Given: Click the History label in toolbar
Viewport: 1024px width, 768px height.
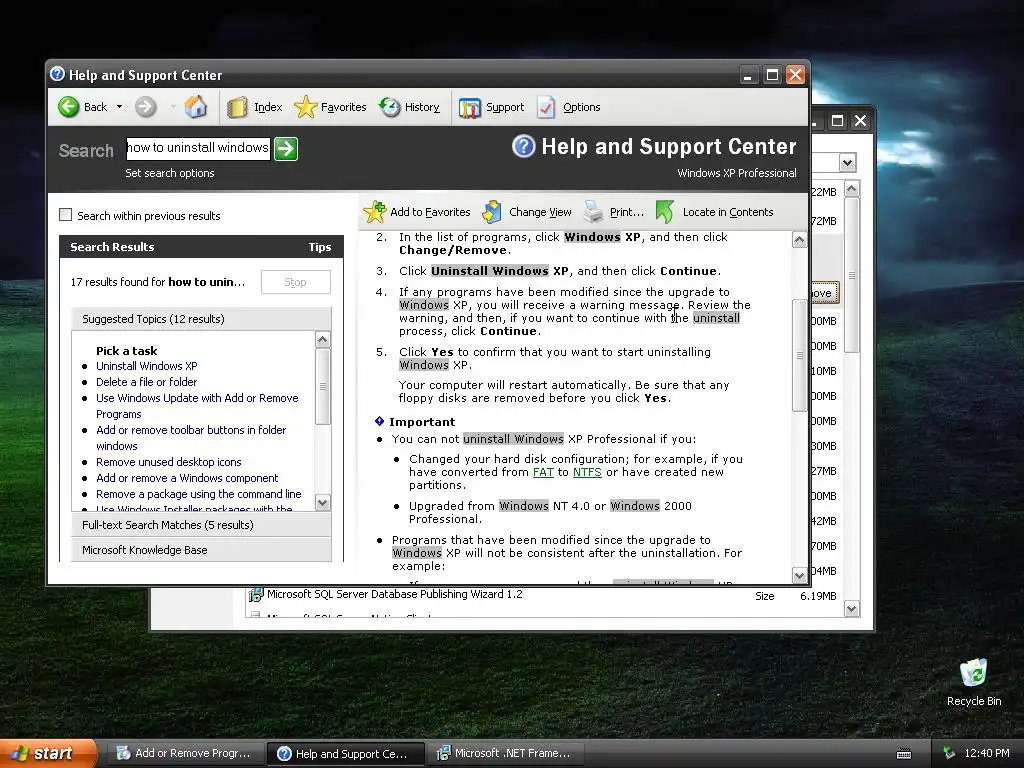Looking at the screenshot, I should (x=422, y=107).
